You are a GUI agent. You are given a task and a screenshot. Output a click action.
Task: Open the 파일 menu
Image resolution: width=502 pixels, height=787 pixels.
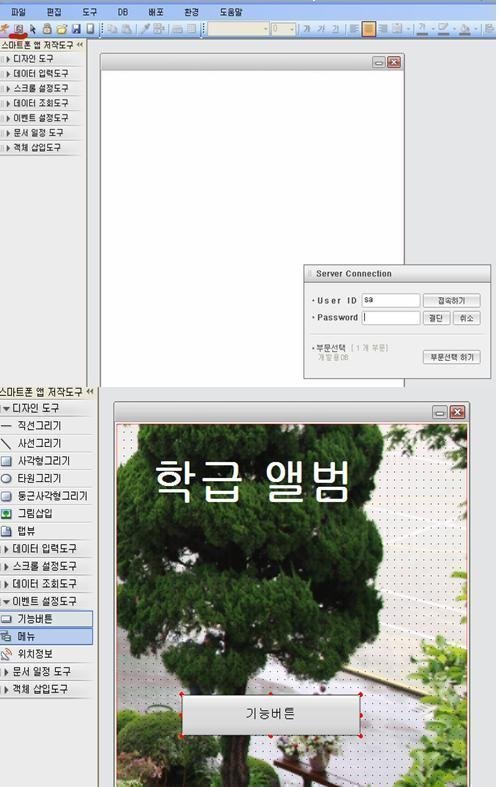[19, 11]
